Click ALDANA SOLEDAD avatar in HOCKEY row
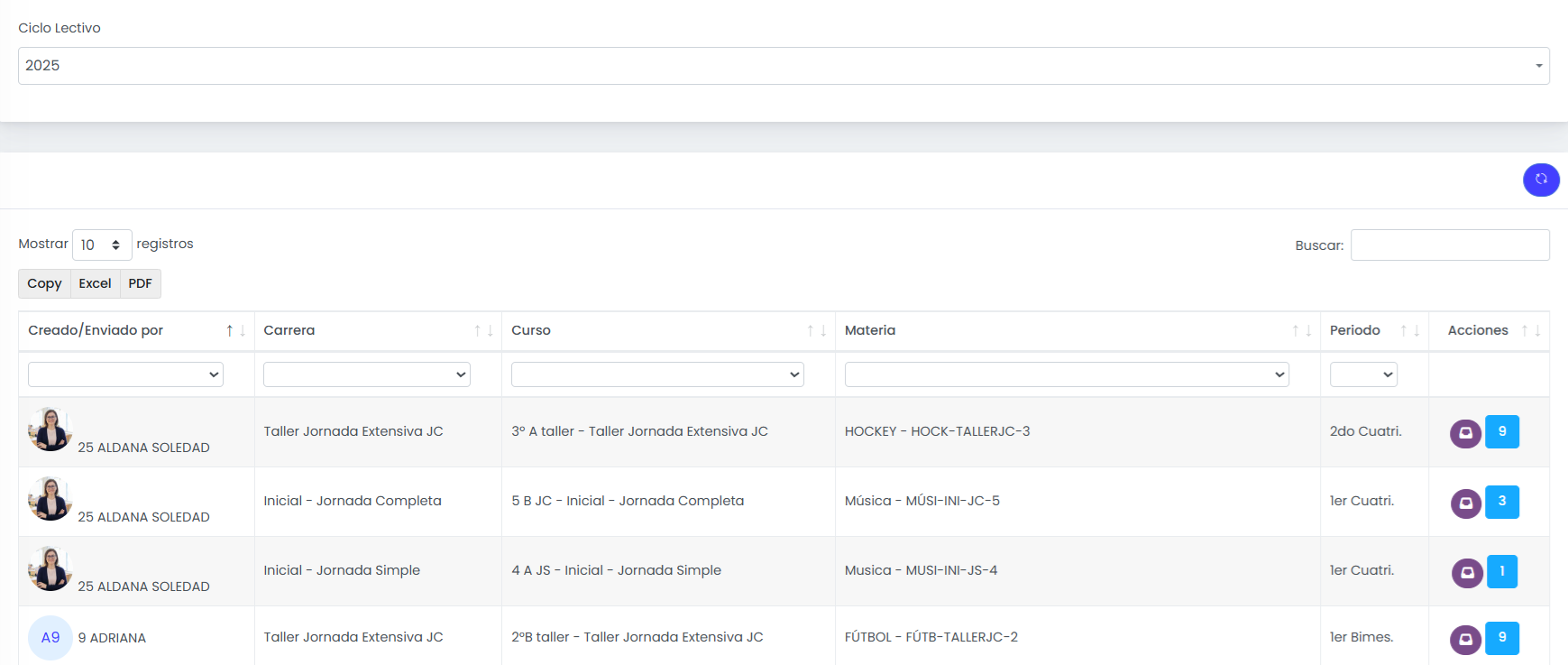Viewport: 1568px width, 665px height. click(x=50, y=429)
